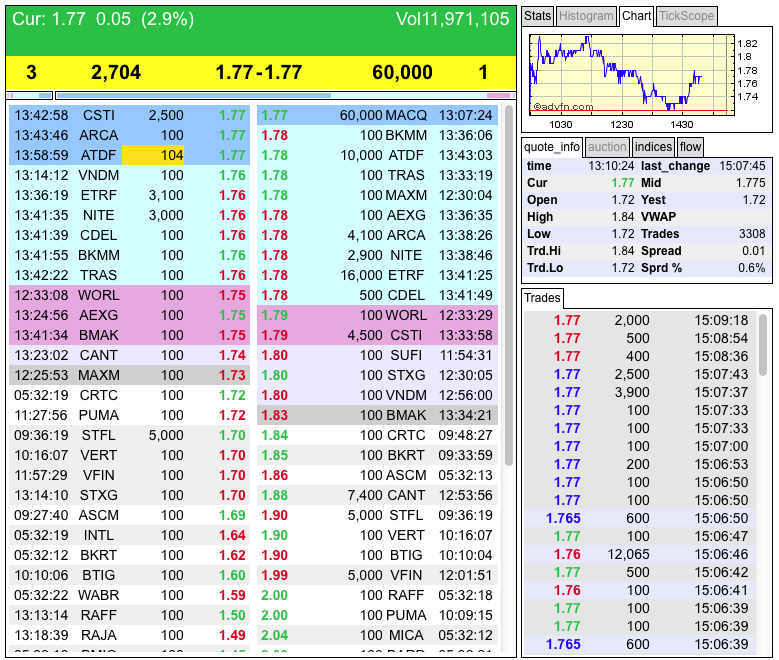Select the ARCA bid of 100 at 1.77
This screenshot has width=779, height=660.
(x=129, y=135)
